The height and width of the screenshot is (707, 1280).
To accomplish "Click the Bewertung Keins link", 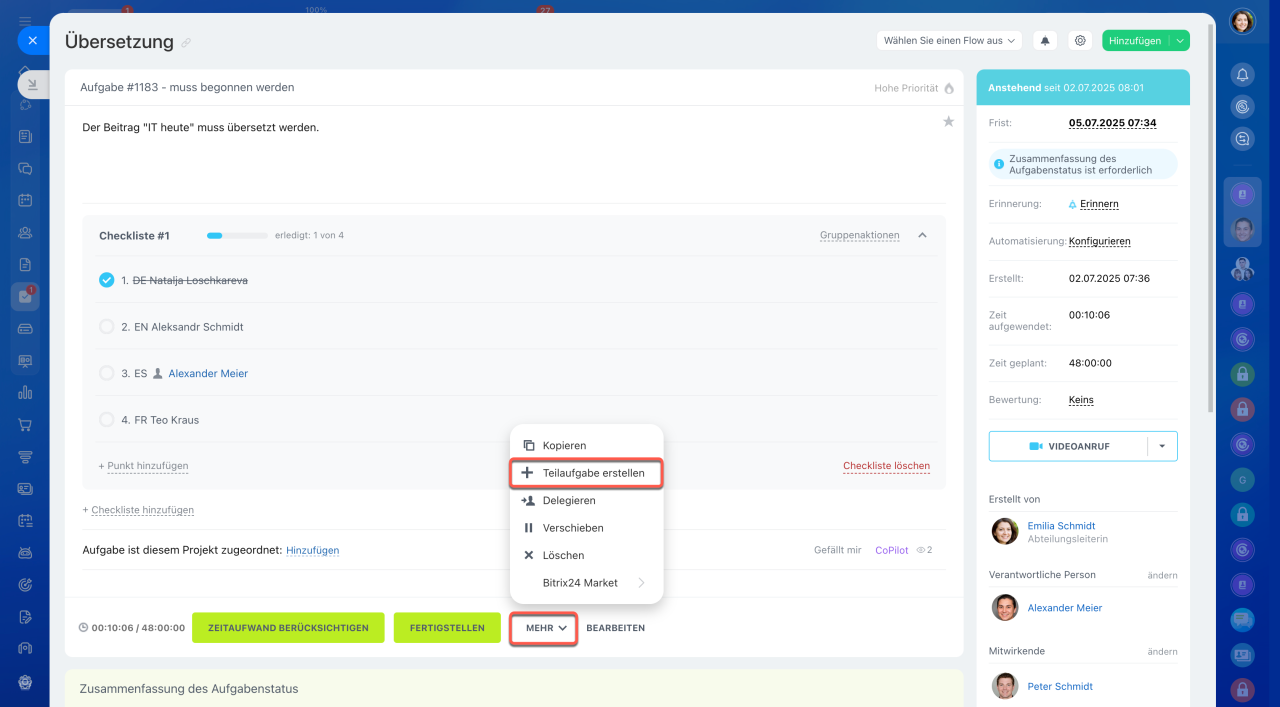I will 1081,400.
